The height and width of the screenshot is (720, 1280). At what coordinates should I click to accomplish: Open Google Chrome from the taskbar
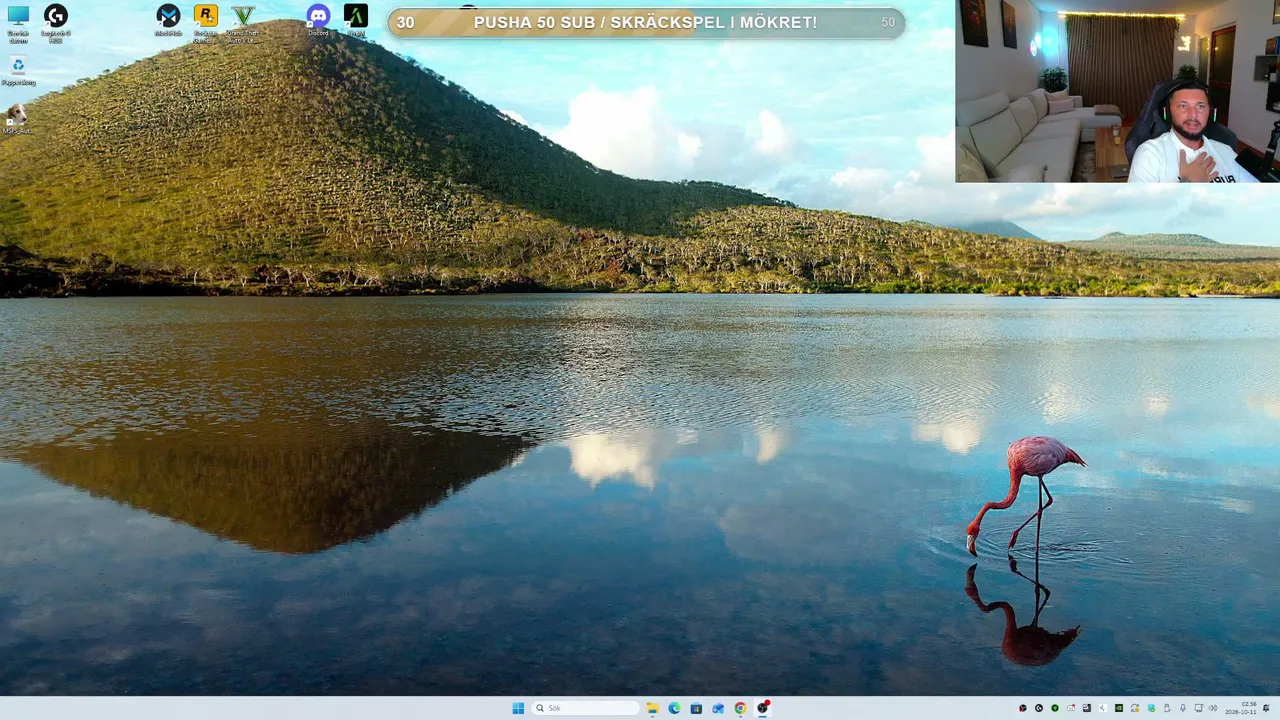(740, 708)
